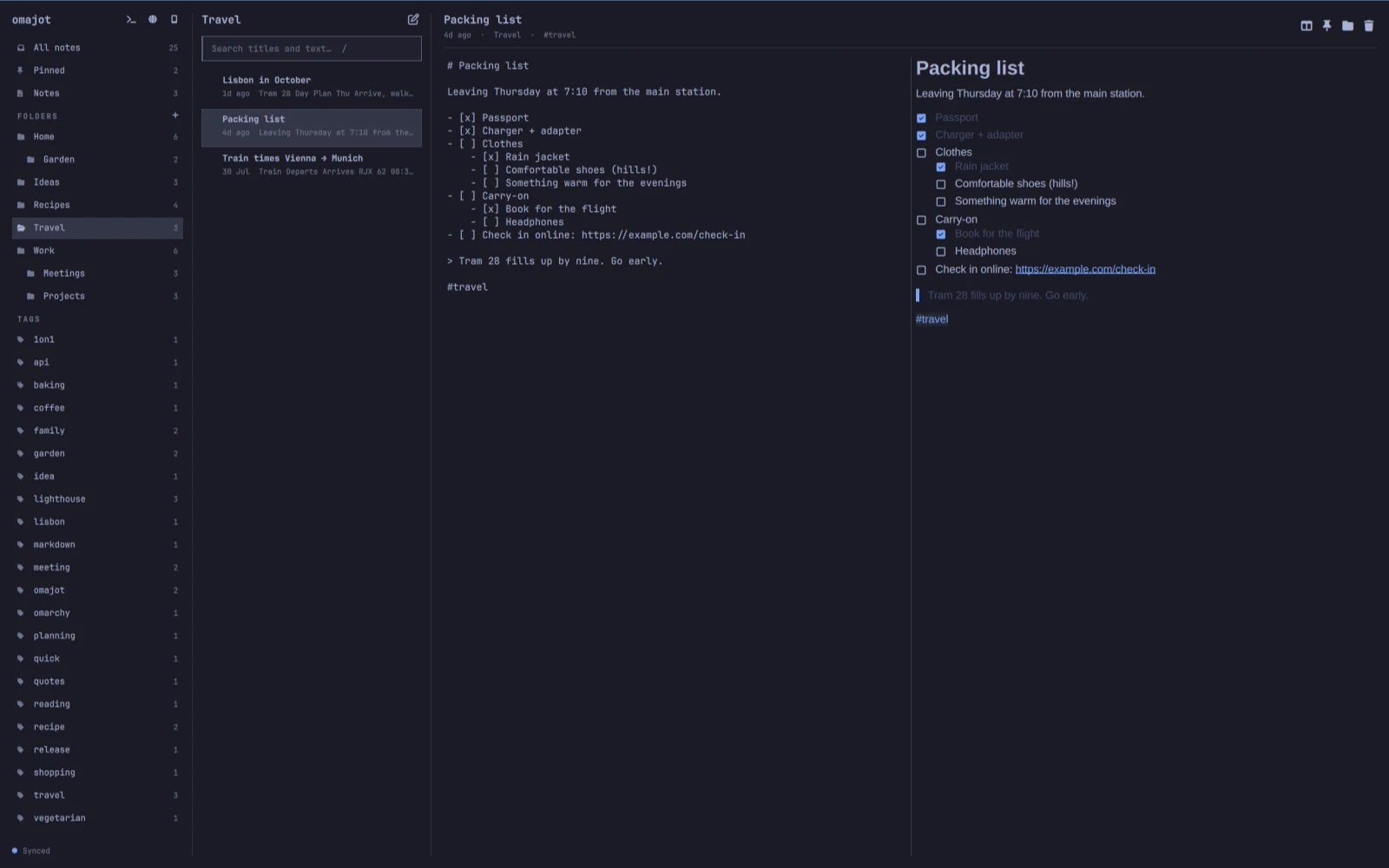Viewport: 1389px width, 868px height.
Task: Filter by the markdown tag
Action: (x=97, y=545)
